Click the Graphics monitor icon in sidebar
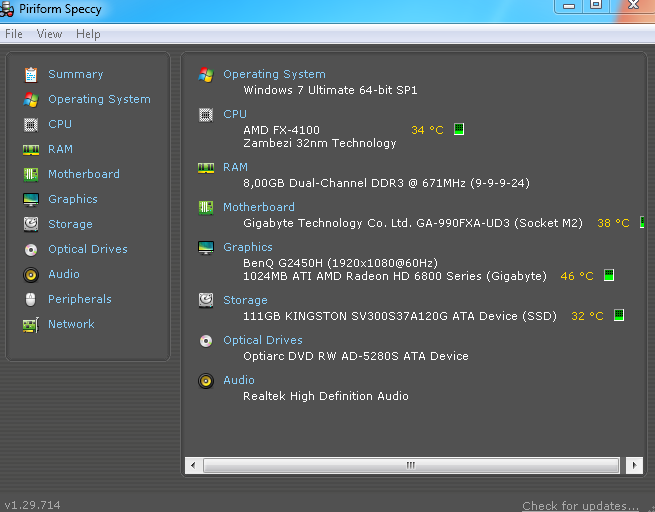Image resolution: width=655 pixels, height=512 pixels. point(31,200)
